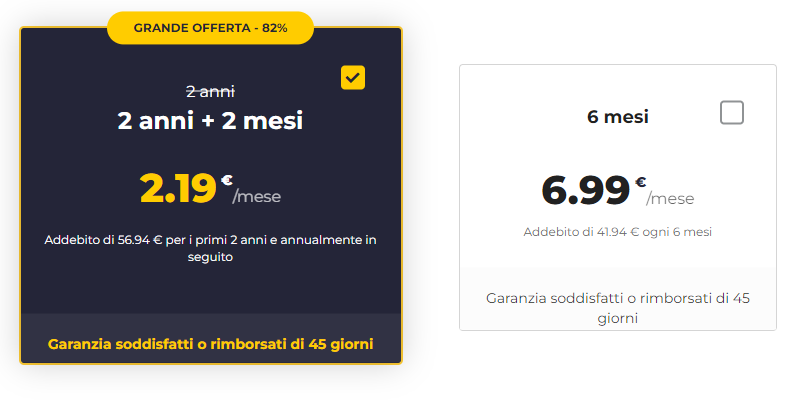This screenshot has height=410, width=805.
Task: Click the yellow 2.19 price
Action: click(x=178, y=187)
